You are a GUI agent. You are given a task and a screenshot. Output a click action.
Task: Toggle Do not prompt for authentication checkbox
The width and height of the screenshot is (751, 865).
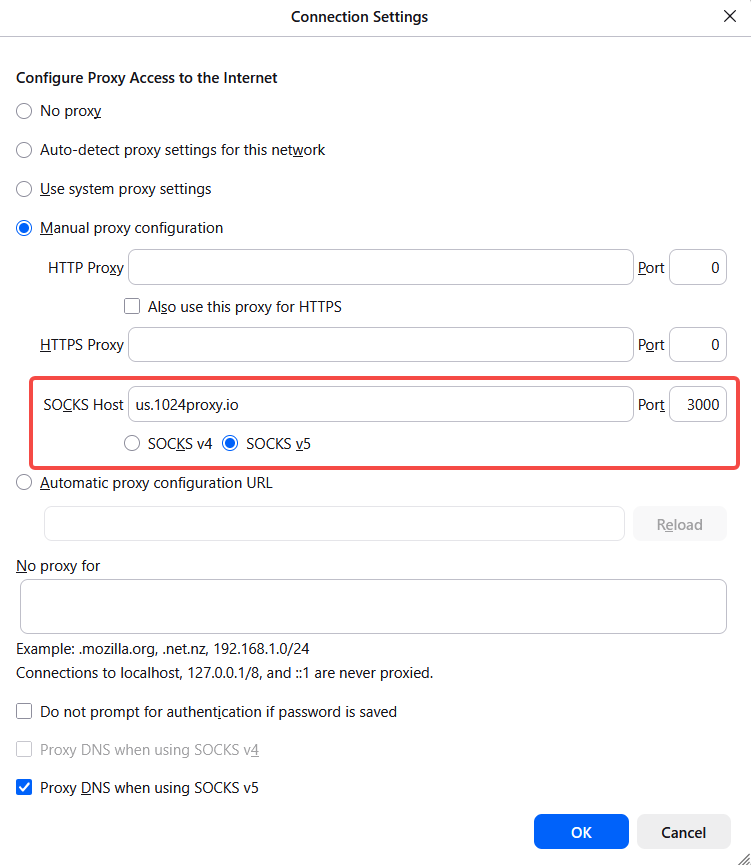pyautogui.click(x=24, y=712)
